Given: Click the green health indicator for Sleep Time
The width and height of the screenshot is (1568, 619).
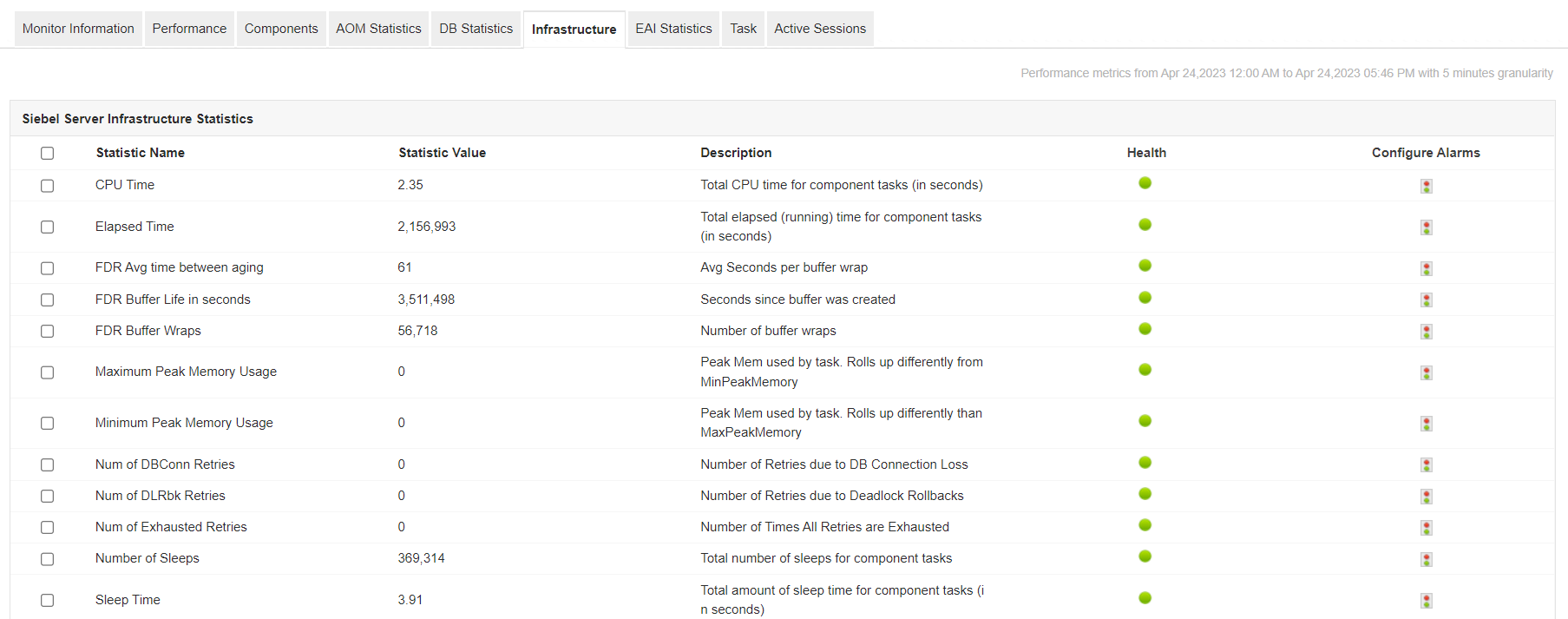Looking at the screenshot, I should click(1145, 598).
